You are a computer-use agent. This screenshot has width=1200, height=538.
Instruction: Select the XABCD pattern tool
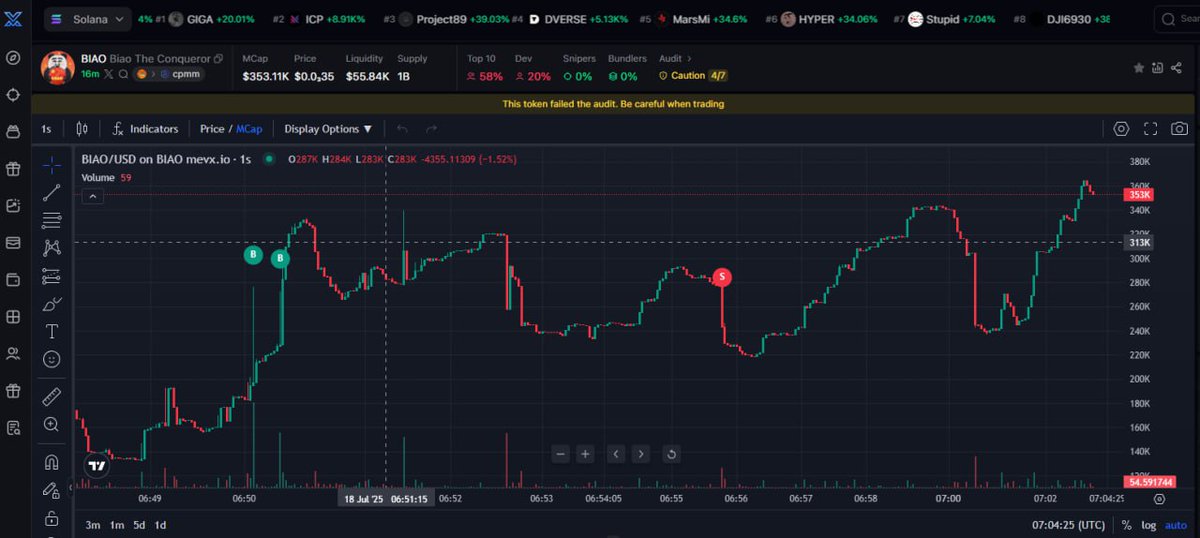[x=52, y=248]
